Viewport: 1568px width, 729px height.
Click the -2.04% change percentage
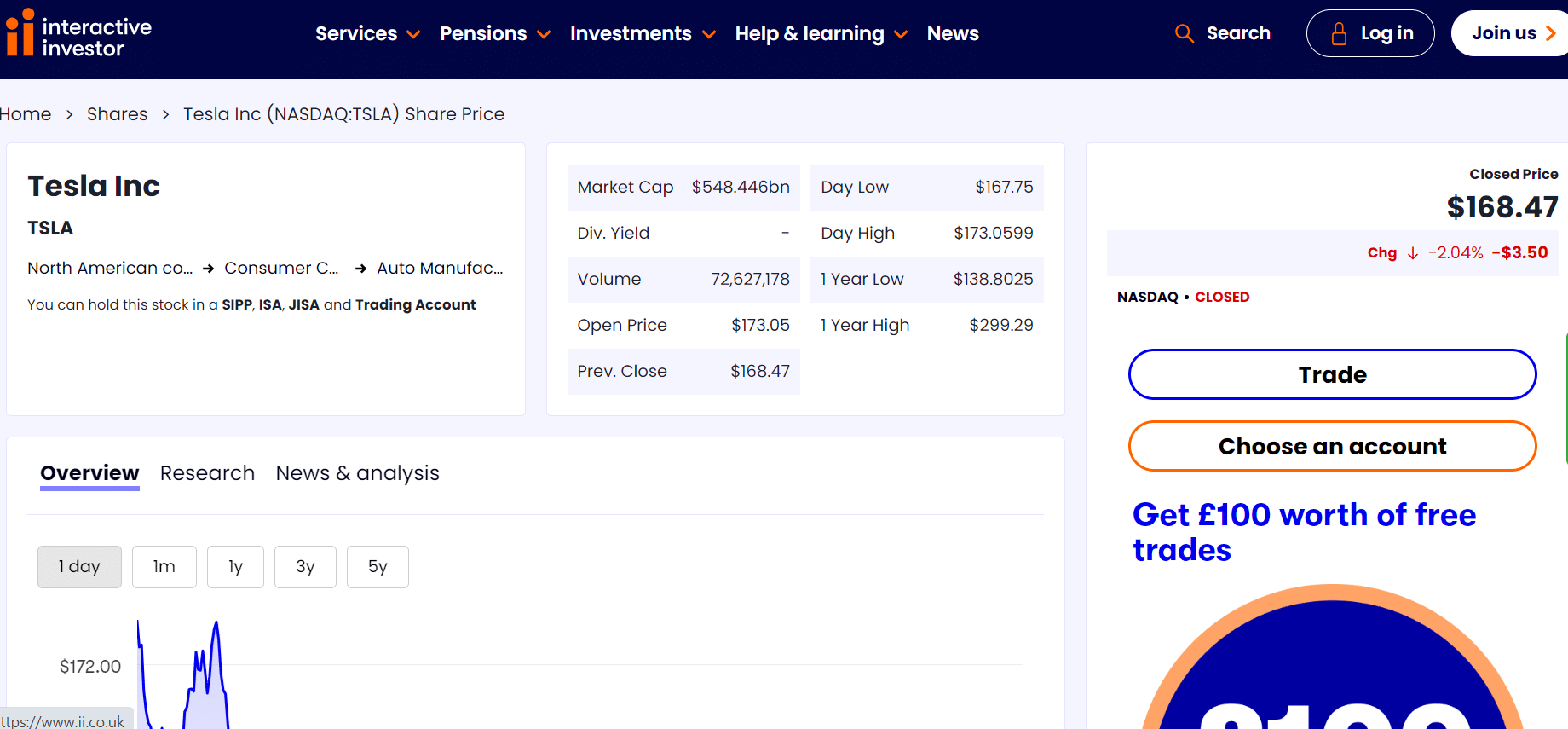(1456, 252)
